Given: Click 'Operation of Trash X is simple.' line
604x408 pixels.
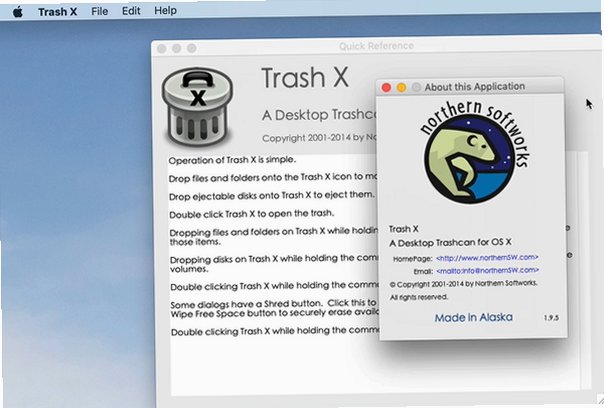Looking at the screenshot, I should point(232,160).
